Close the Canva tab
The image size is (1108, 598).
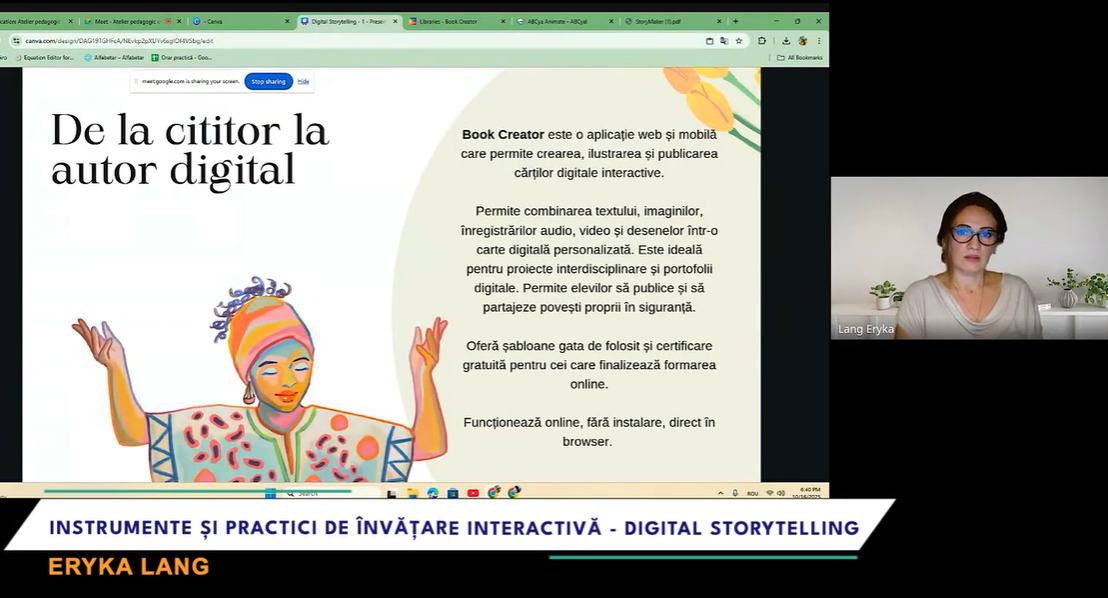(x=287, y=21)
